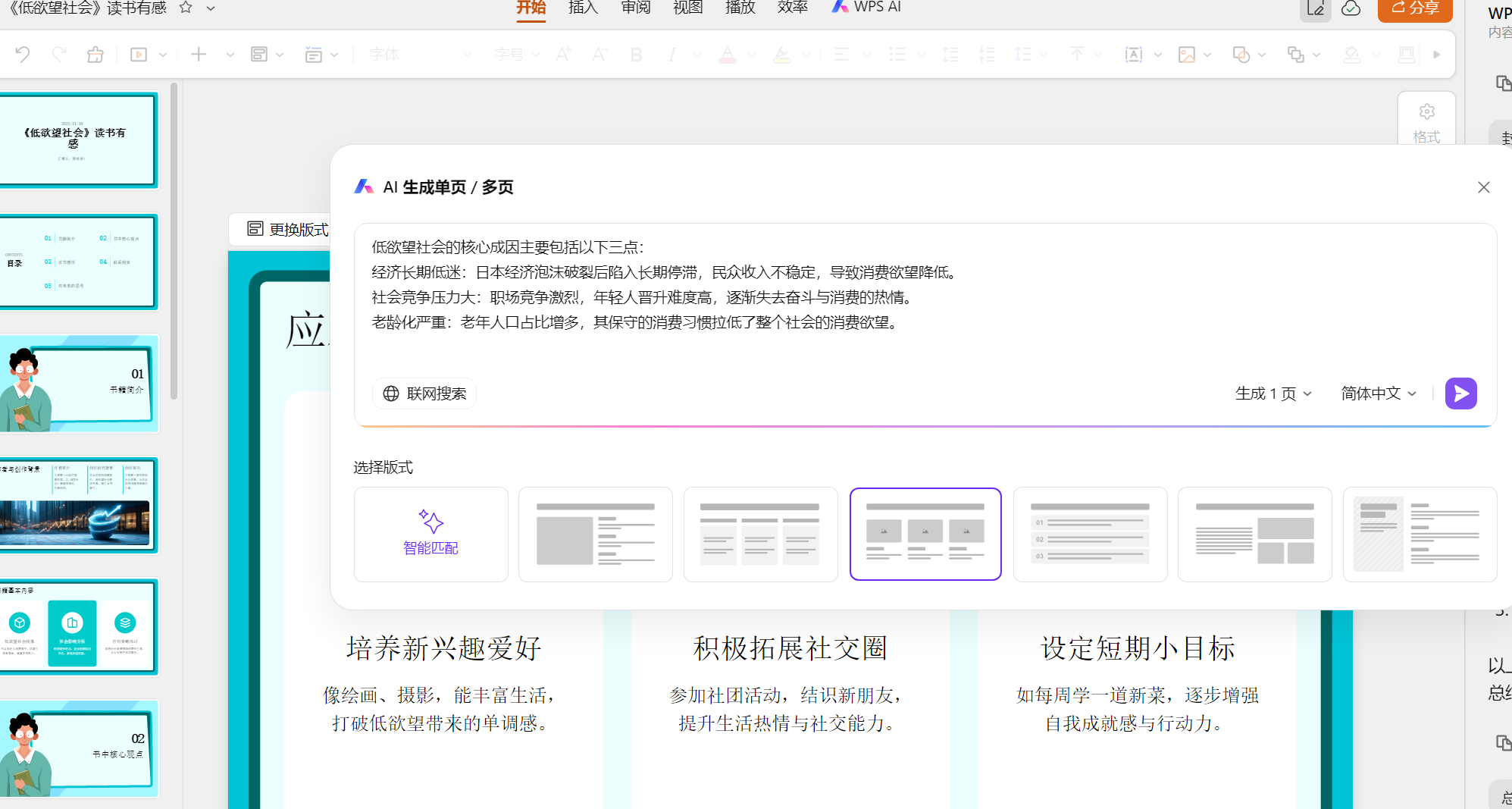Close the AI 生成单页 dialog
The height and width of the screenshot is (809, 1512).
pos(1484,187)
